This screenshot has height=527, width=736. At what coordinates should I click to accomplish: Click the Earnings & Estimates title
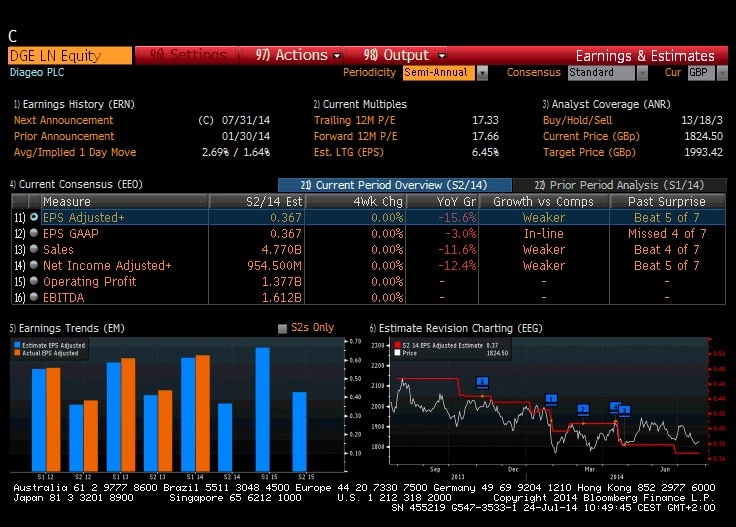(645, 56)
